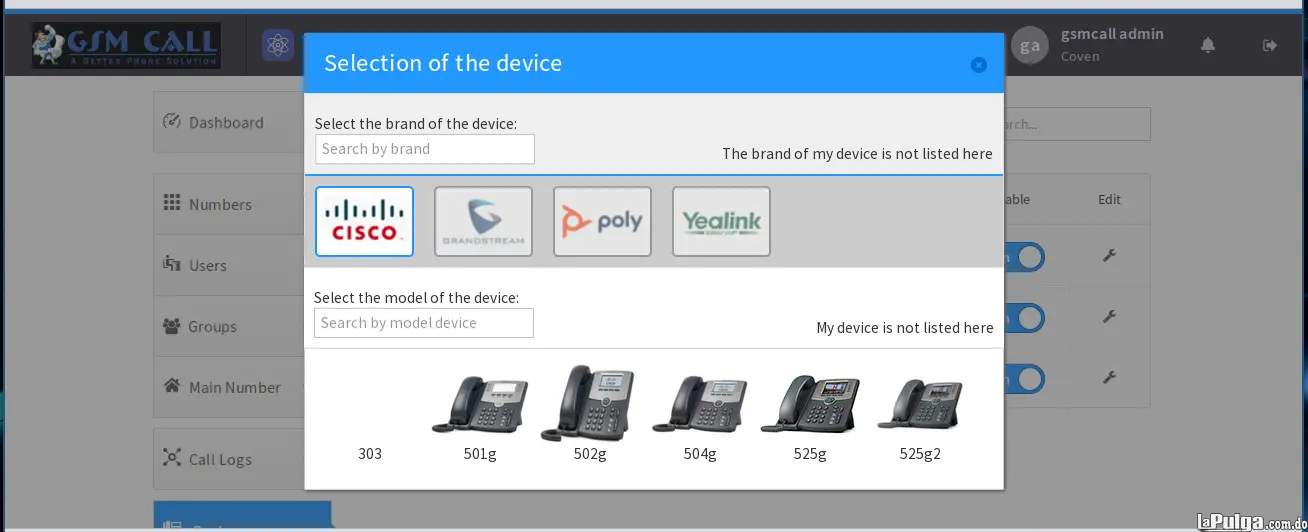Pick the Yealink brand tile
The width and height of the screenshot is (1308, 532).
click(x=721, y=221)
